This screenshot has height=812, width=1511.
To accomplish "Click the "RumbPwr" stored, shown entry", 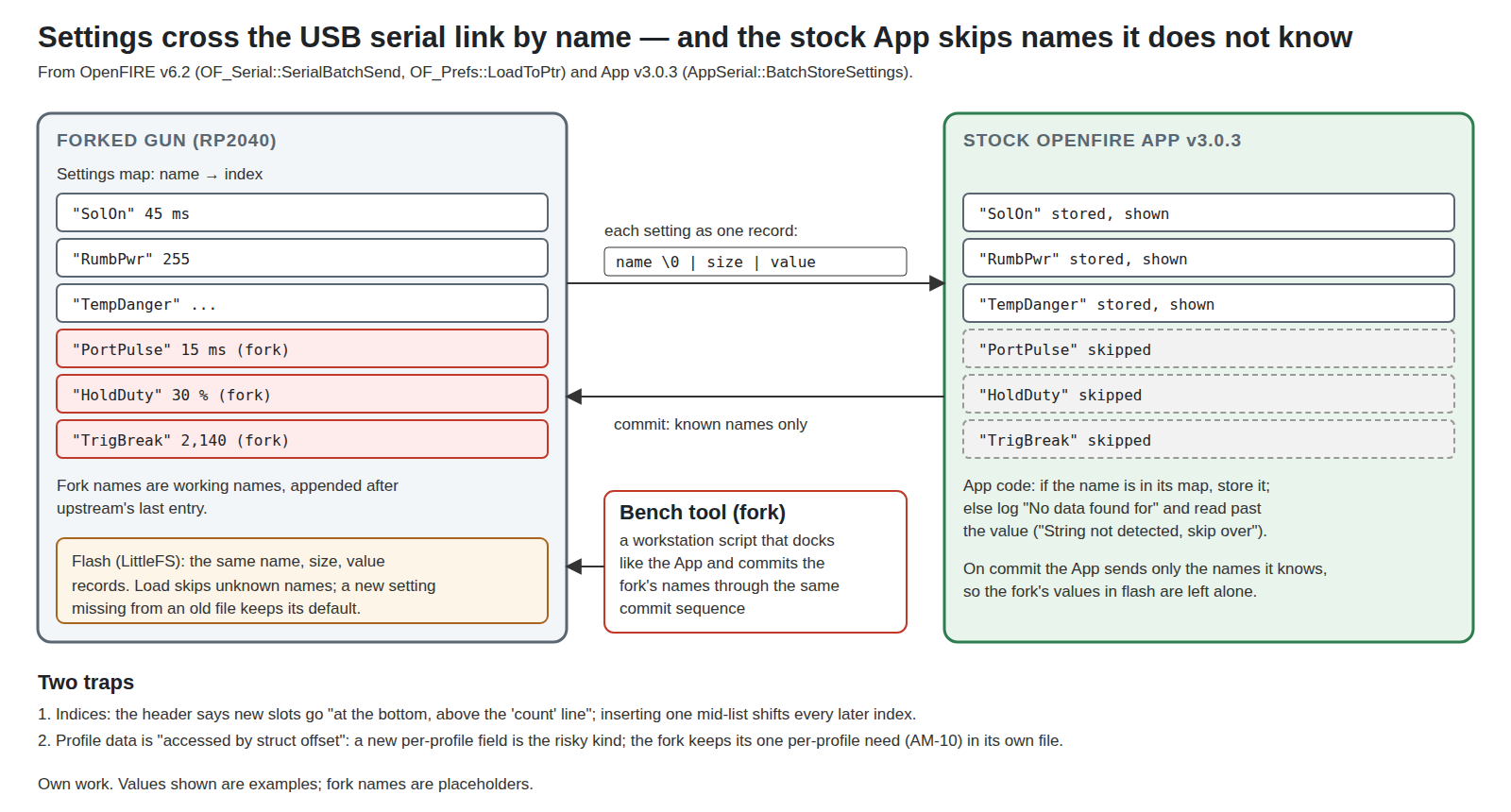I will 1209,258.
